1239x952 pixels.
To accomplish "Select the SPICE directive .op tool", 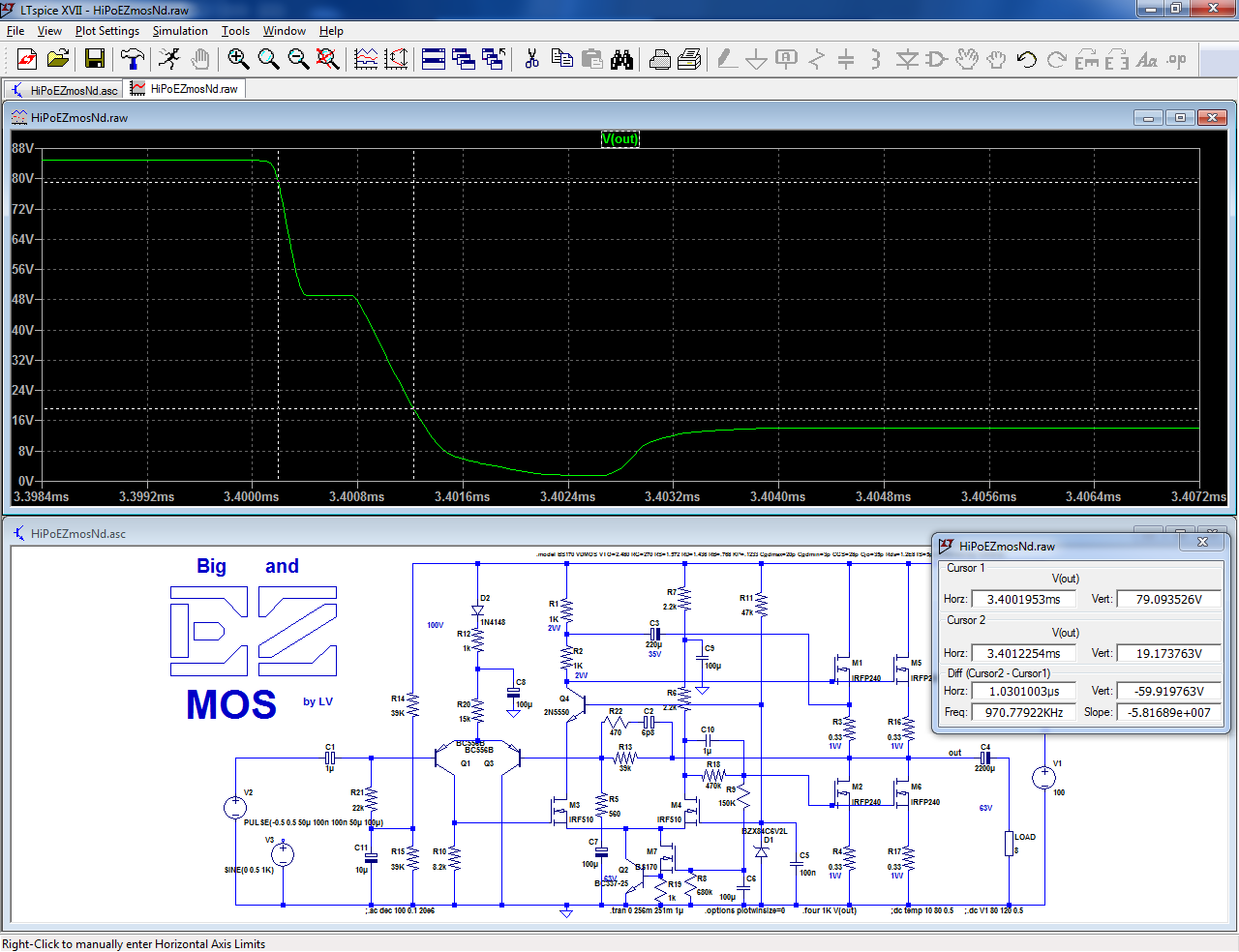I will point(1176,59).
